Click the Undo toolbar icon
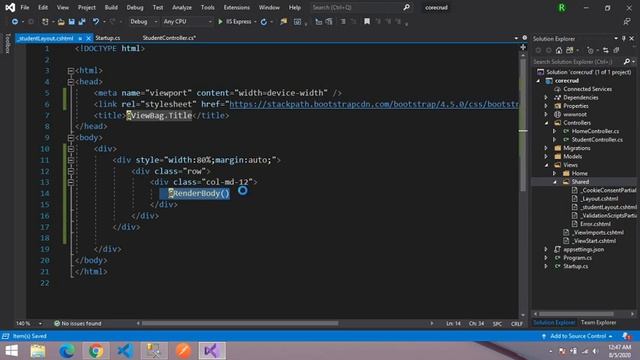Screen dimensions: 640x360 point(96,22)
